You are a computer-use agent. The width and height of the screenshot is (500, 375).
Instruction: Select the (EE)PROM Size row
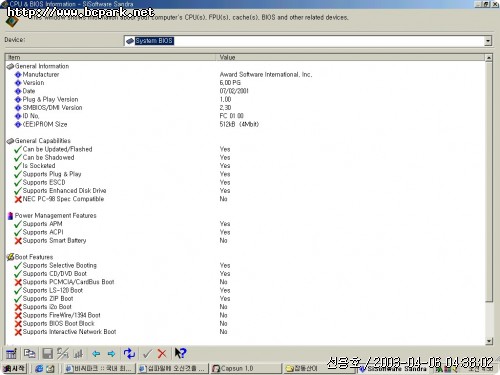pyautogui.click(x=245, y=124)
